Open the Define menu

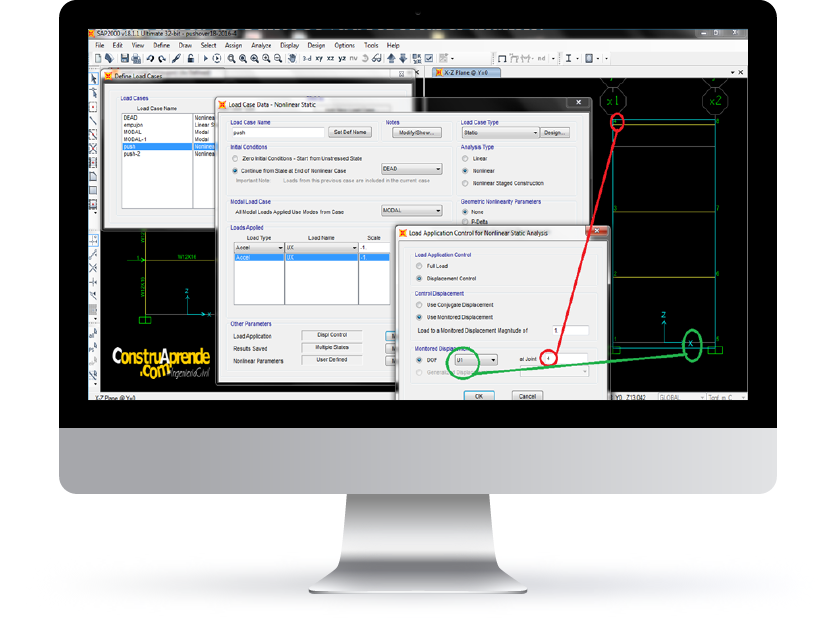162,45
